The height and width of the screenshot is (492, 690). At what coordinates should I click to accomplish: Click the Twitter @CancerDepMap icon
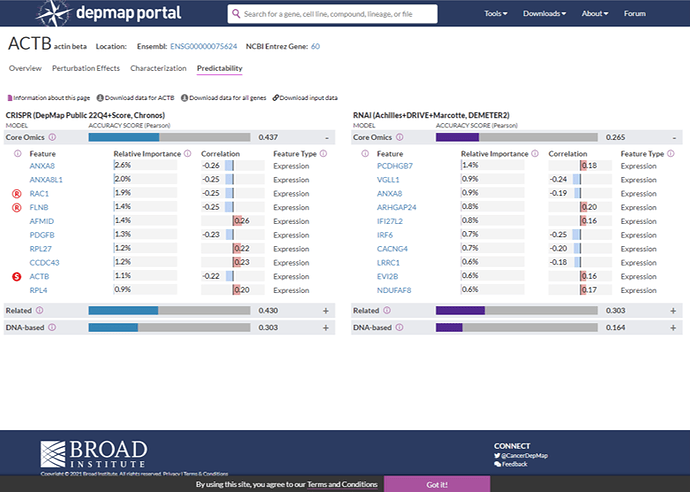tap(497, 456)
